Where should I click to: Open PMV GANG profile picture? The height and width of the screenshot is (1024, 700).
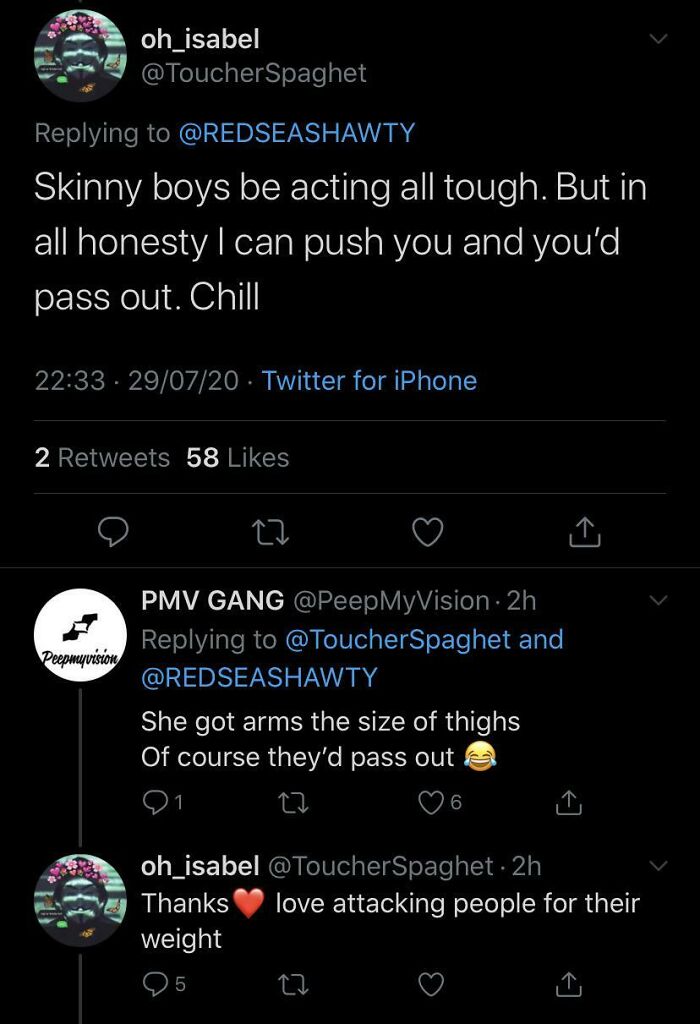[x=80, y=635]
